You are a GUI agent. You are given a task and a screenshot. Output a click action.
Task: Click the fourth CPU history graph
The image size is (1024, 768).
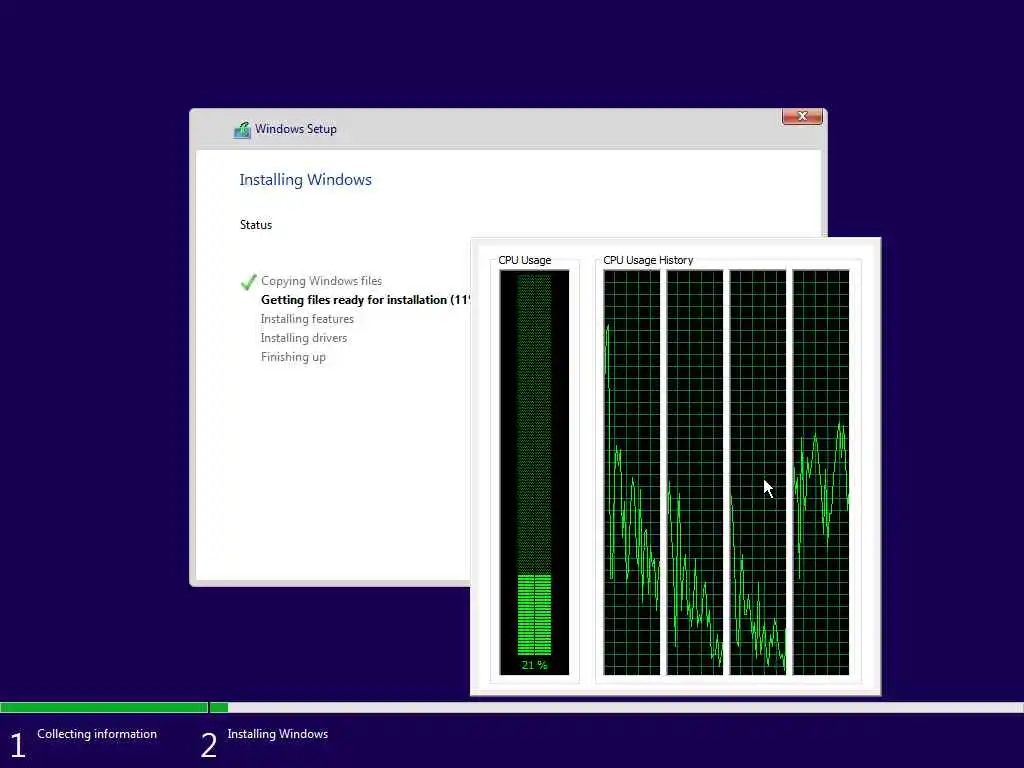click(821, 472)
